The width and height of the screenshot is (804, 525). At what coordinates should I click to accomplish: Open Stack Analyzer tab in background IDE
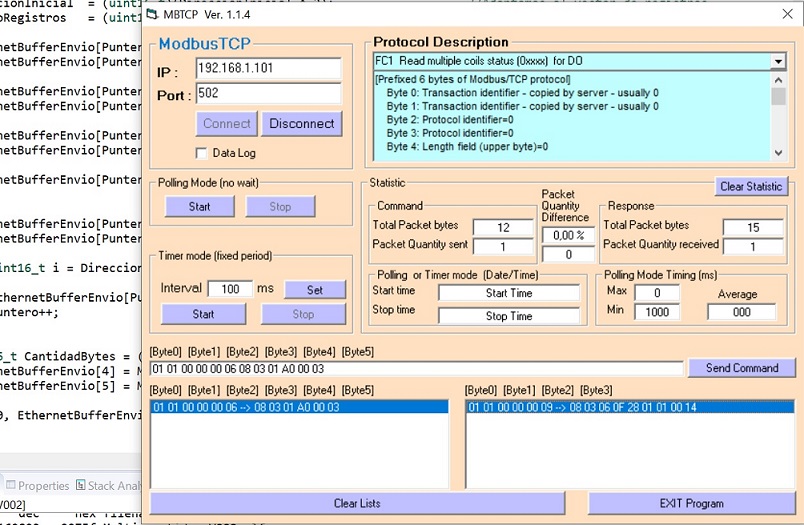coord(108,486)
